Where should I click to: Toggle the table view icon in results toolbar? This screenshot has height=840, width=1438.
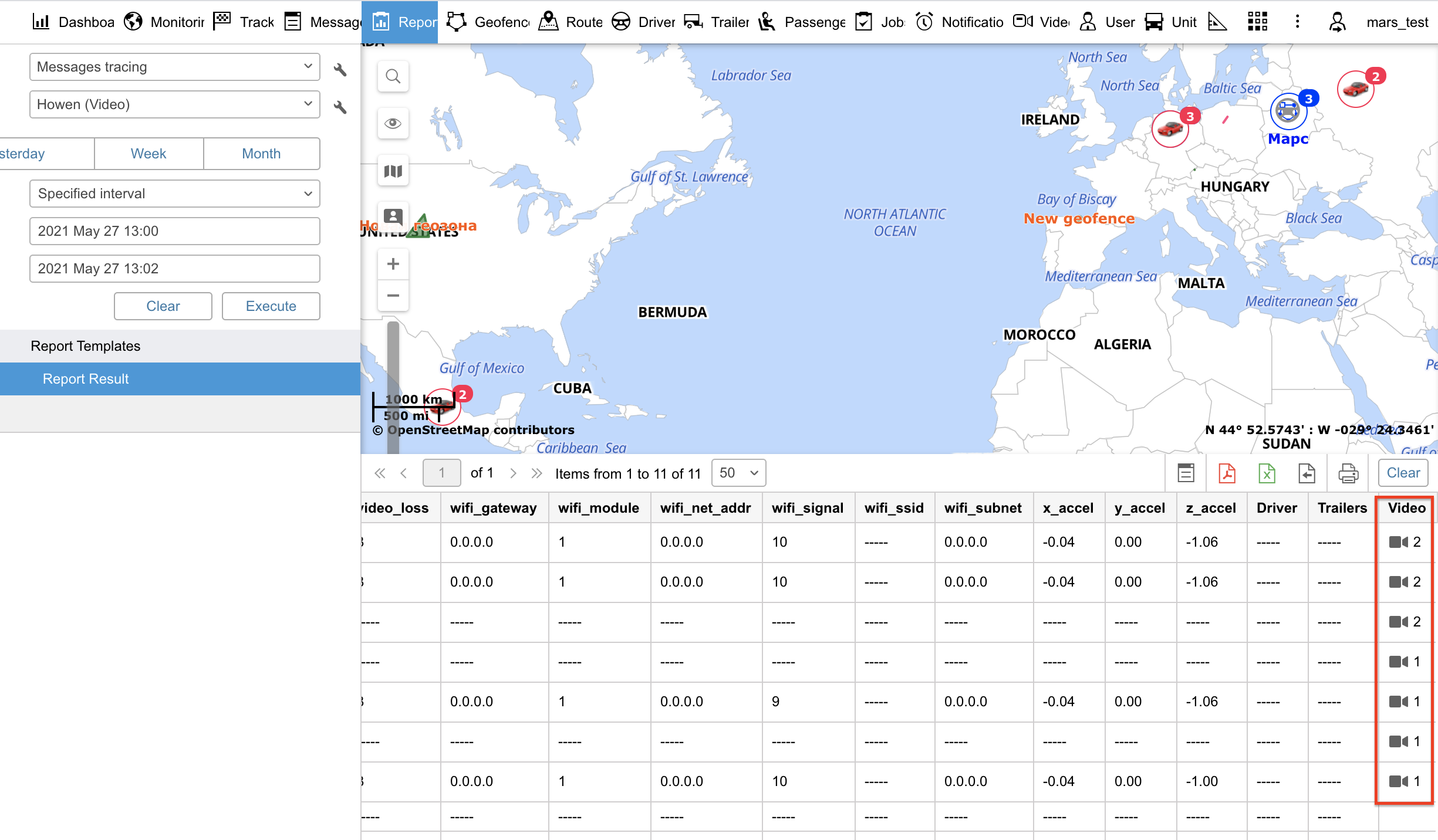(1186, 473)
